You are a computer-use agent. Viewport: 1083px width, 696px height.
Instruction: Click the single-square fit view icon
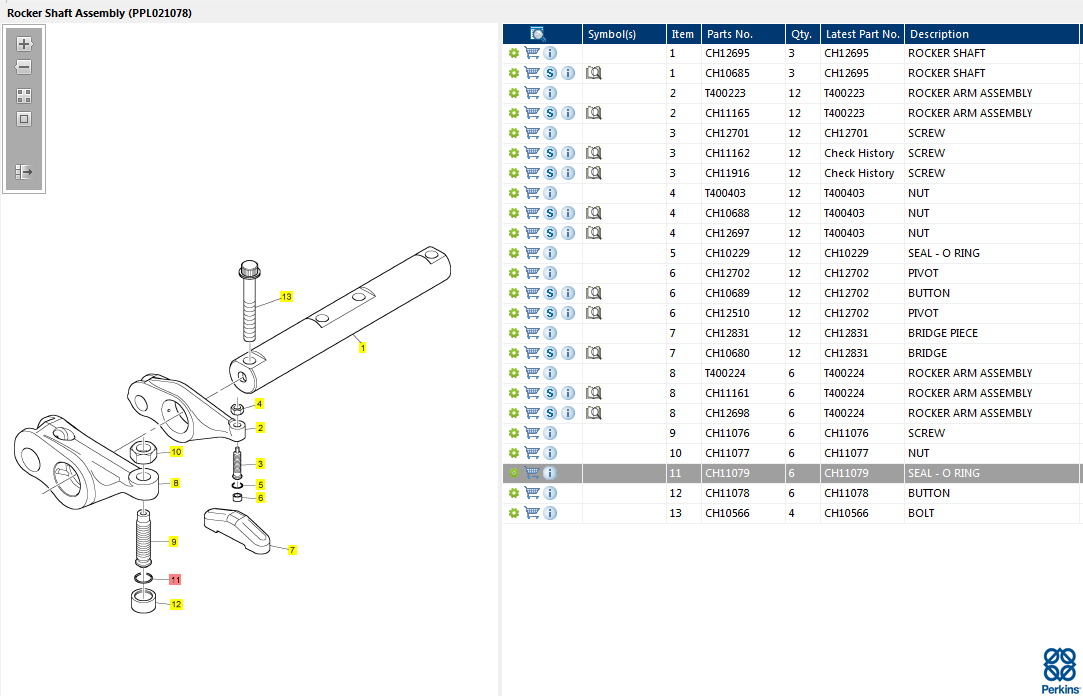(24, 119)
